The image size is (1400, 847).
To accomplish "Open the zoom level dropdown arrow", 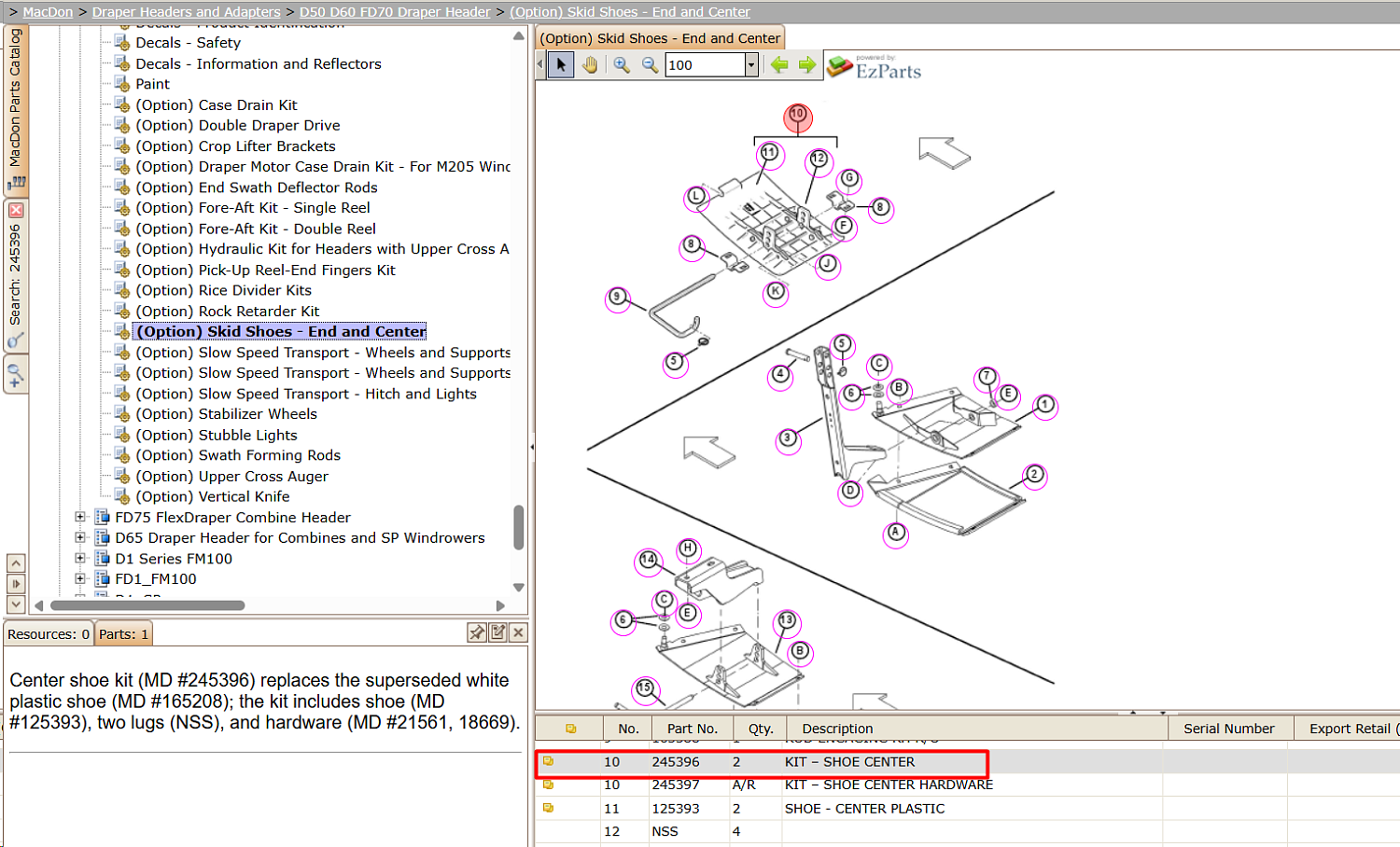I will pyautogui.click(x=751, y=64).
